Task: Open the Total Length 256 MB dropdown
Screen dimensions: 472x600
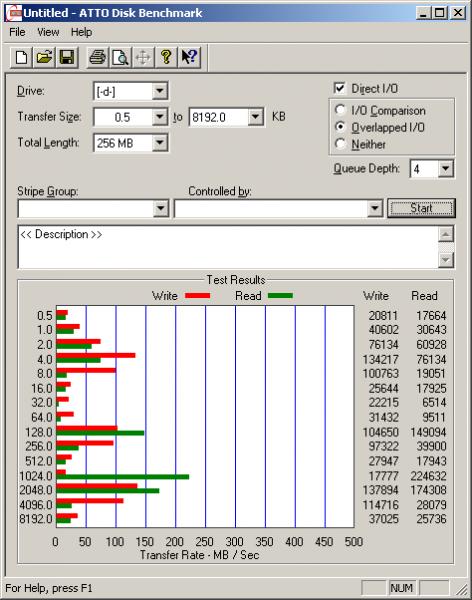Action: (159, 143)
